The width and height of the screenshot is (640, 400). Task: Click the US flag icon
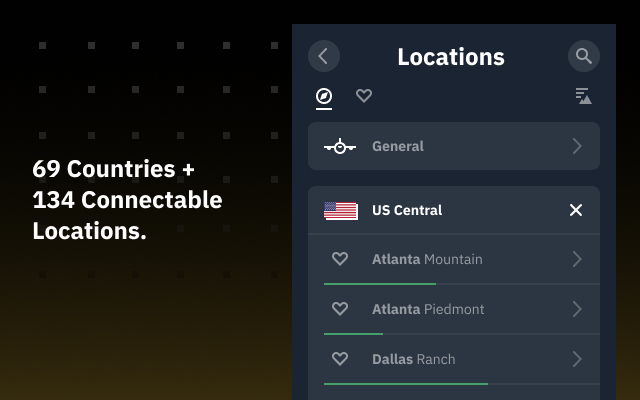click(x=341, y=210)
